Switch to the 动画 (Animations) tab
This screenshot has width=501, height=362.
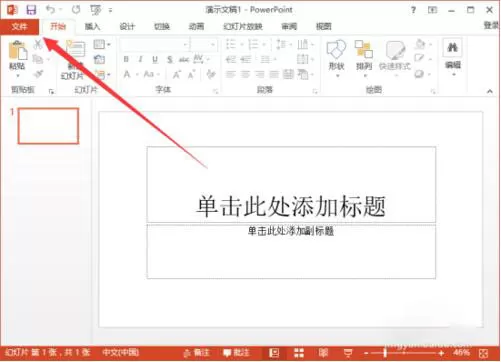(196, 27)
